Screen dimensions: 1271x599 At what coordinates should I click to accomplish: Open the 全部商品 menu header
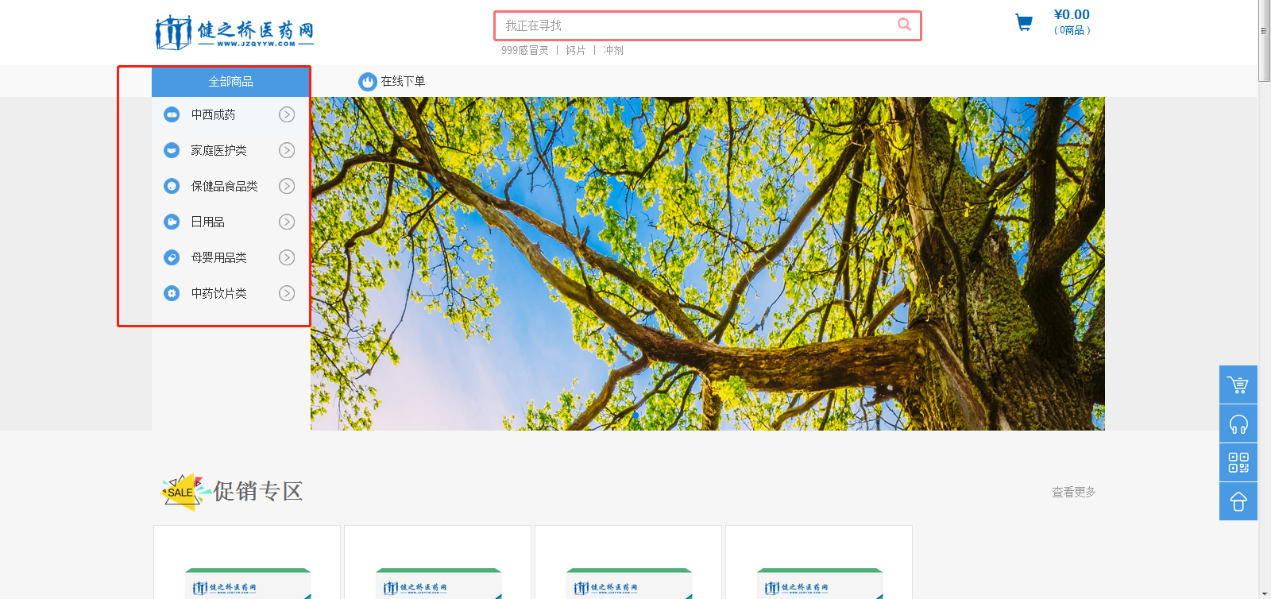(x=231, y=81)
